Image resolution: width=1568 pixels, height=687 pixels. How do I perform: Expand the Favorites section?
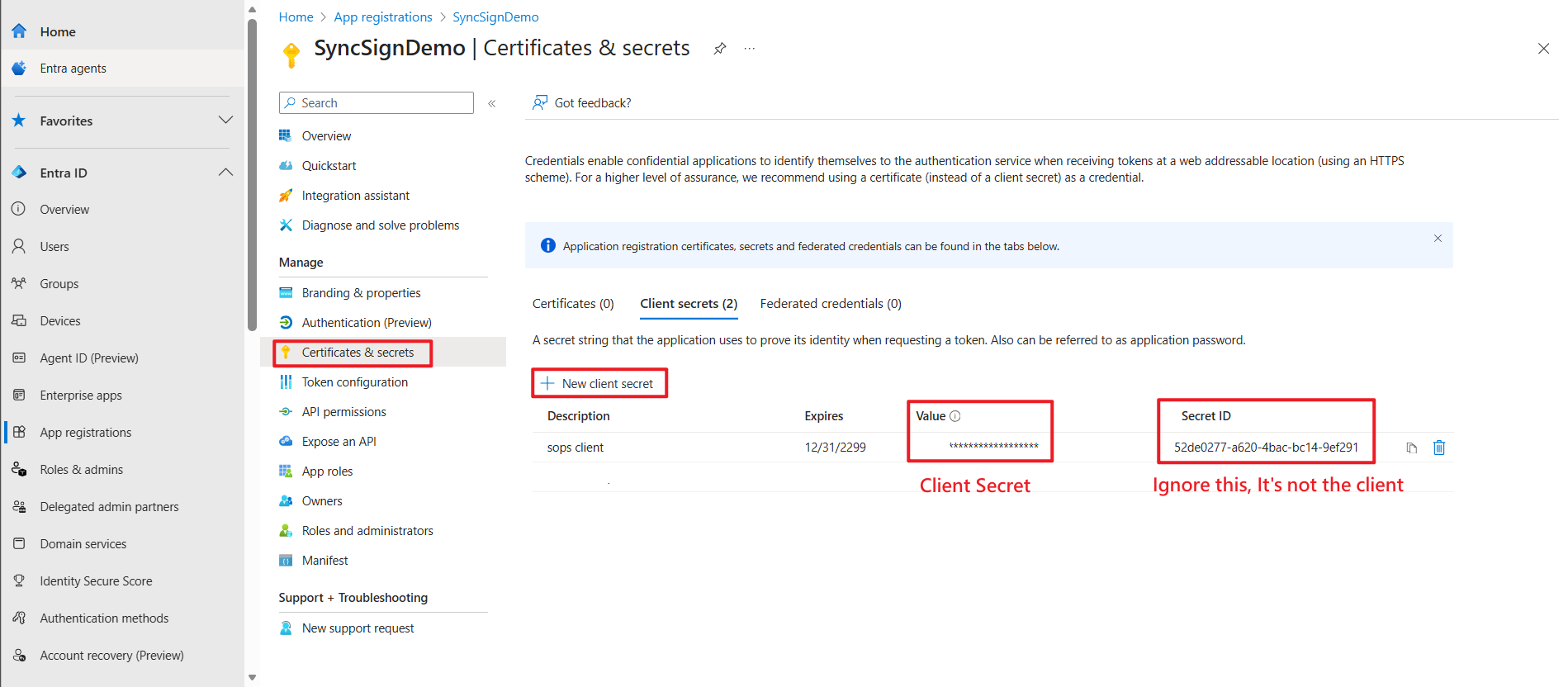click(x=225, y=121)
